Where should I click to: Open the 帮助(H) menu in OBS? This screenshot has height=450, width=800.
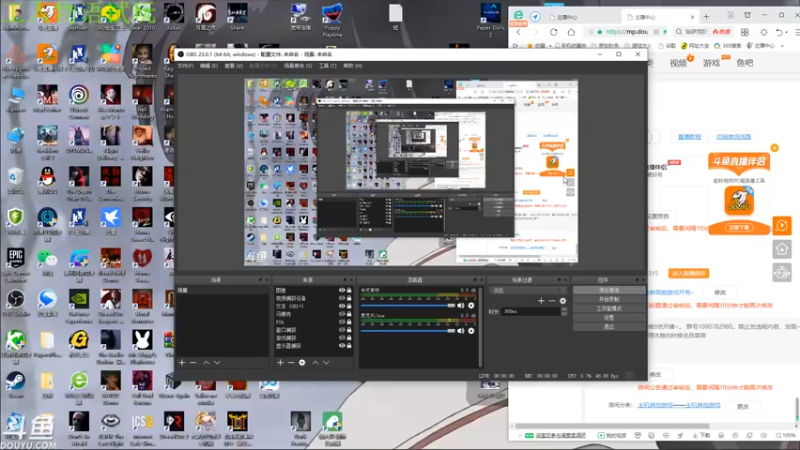click(353, 66)
